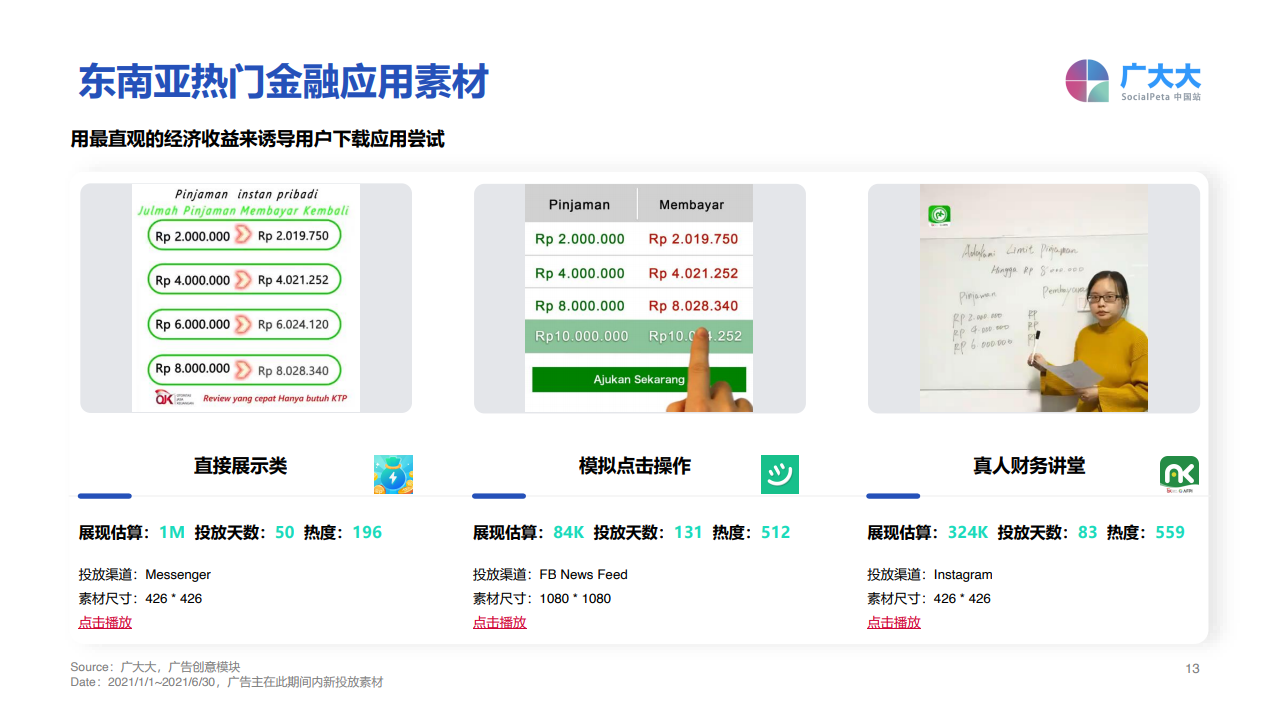Viewport: 1280px width, 720px height.
Task: Select the 模拟点击操作 heading
Action: coord(634,466)
